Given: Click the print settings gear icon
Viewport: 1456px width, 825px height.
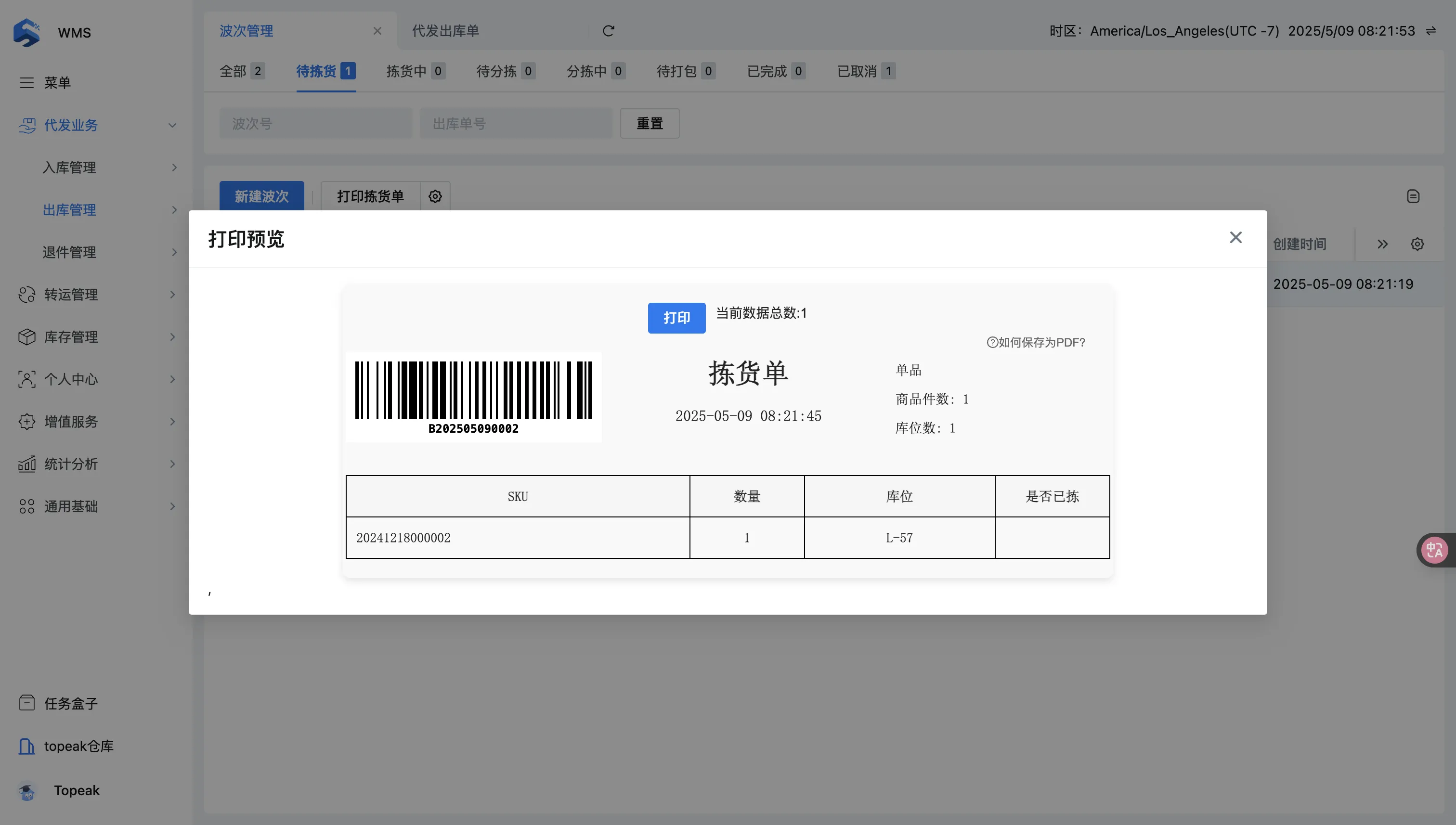Looking at the screenshot, I should coord(435,196).
